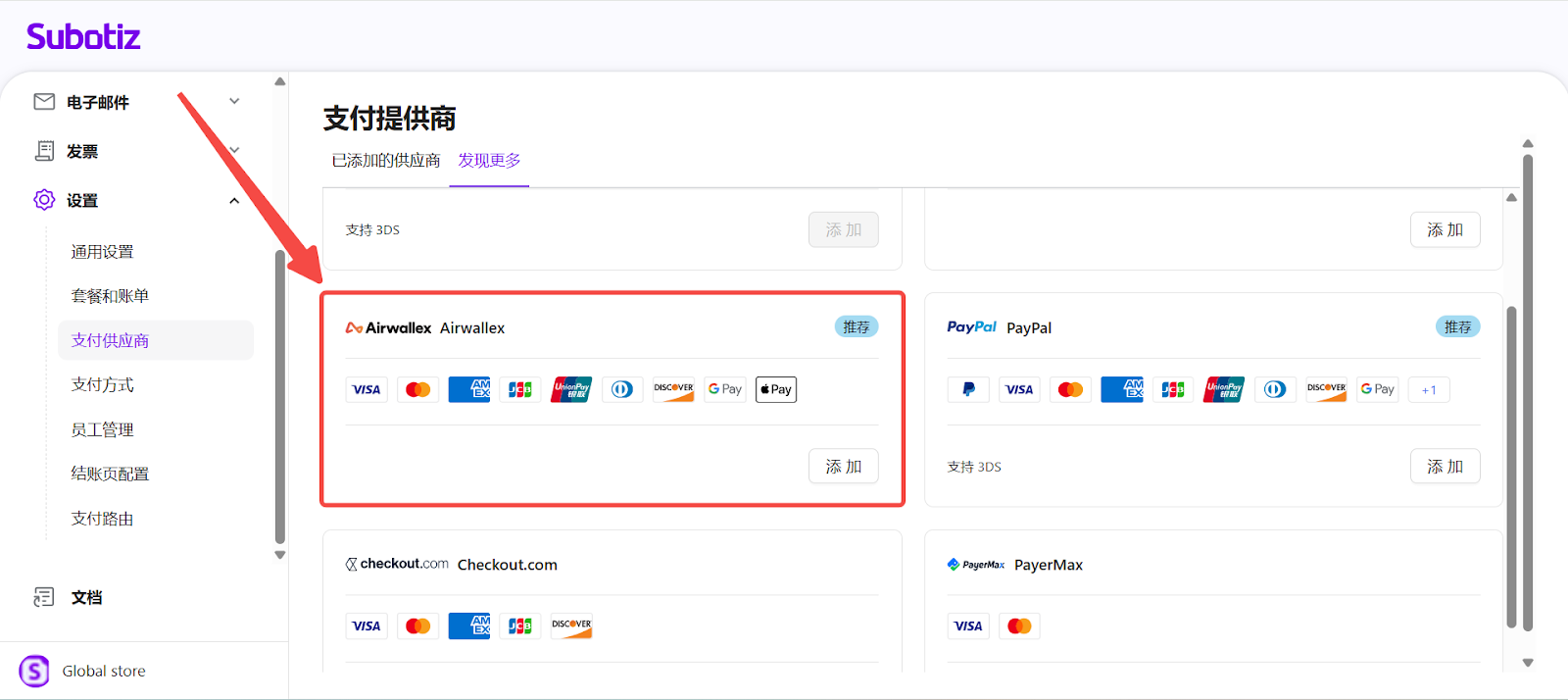Click the Google Pay icon under Airwallex
This screenshot has height=700, width=1568.
click(x=724, y=389)
